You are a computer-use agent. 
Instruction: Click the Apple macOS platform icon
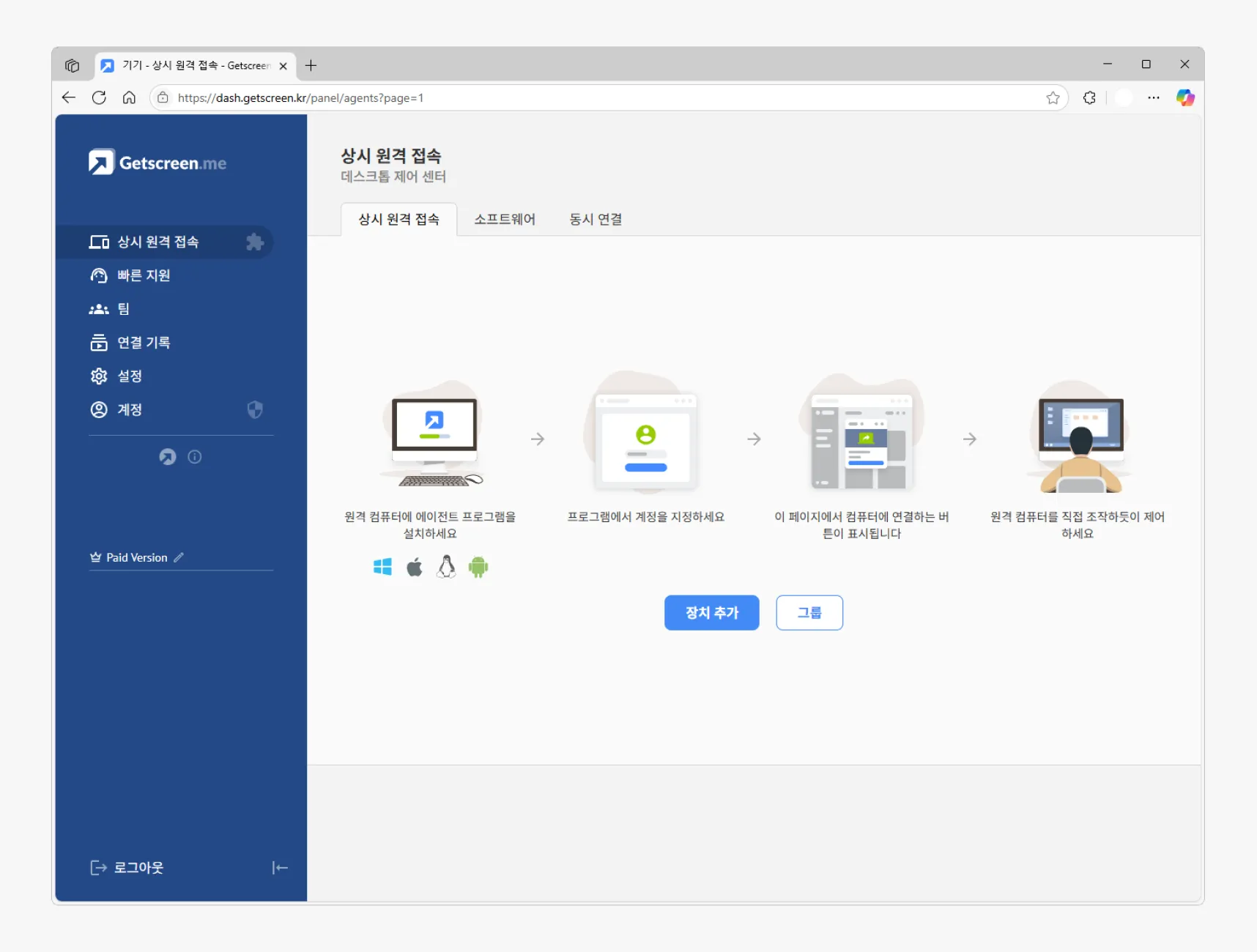click(x=415, y=567)
